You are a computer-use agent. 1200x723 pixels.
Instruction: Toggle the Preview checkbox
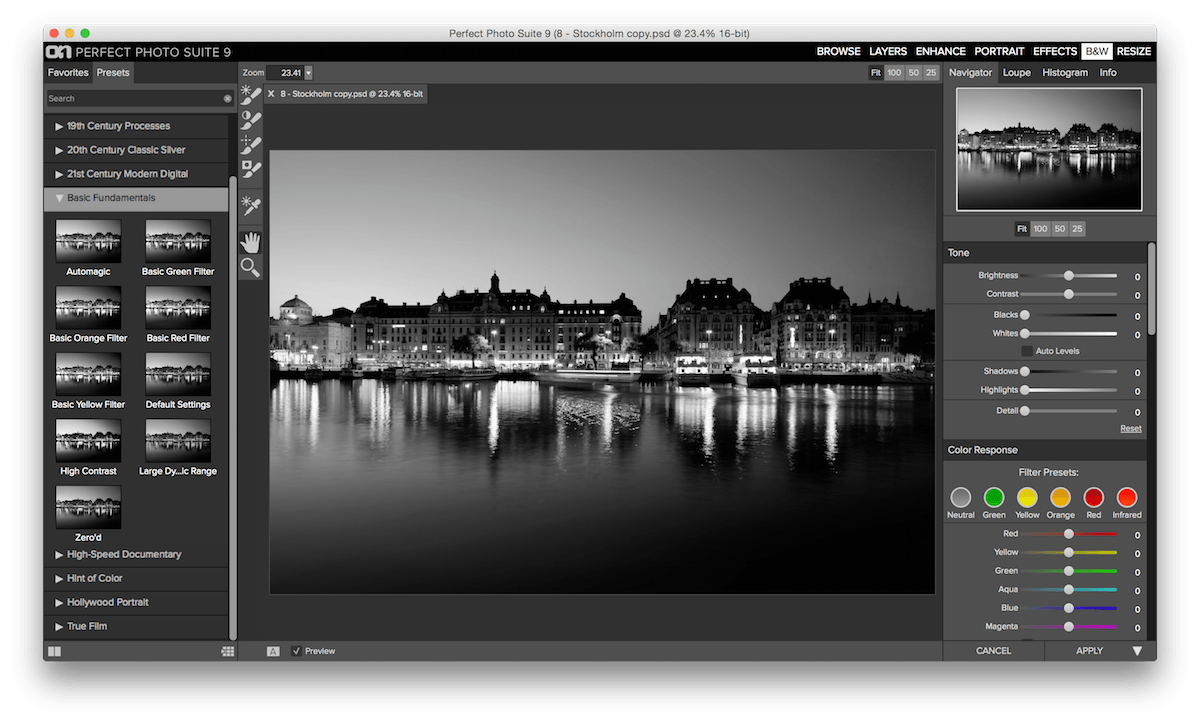296,651
